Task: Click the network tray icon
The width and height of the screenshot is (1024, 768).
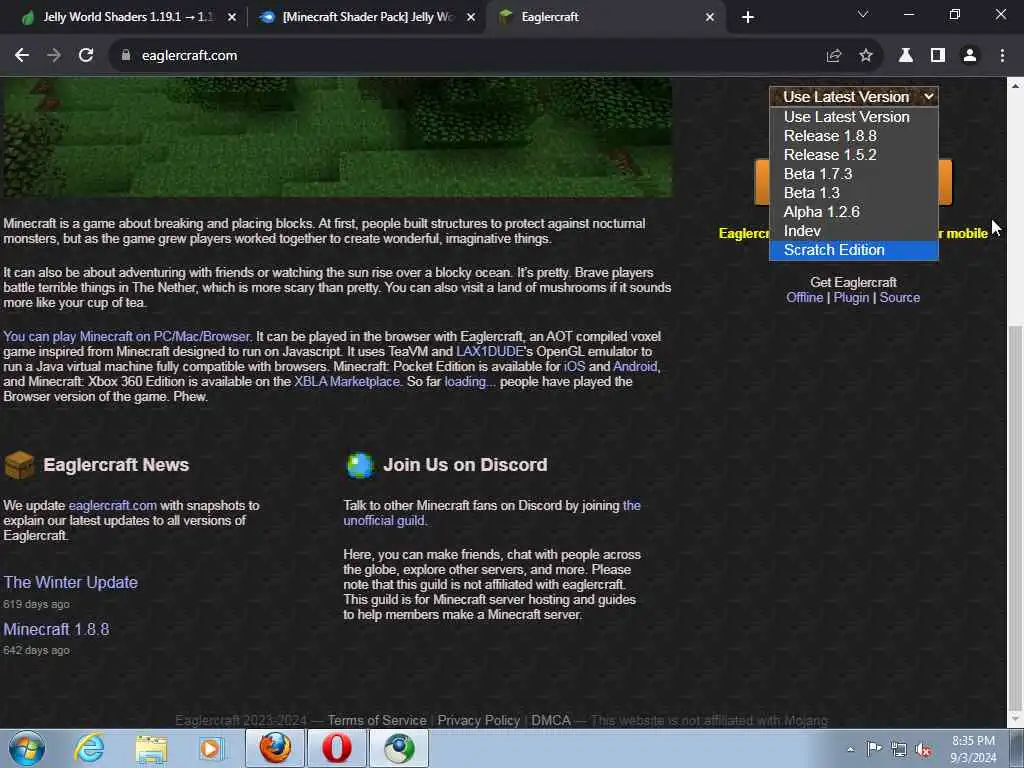Action: (899, 750)
